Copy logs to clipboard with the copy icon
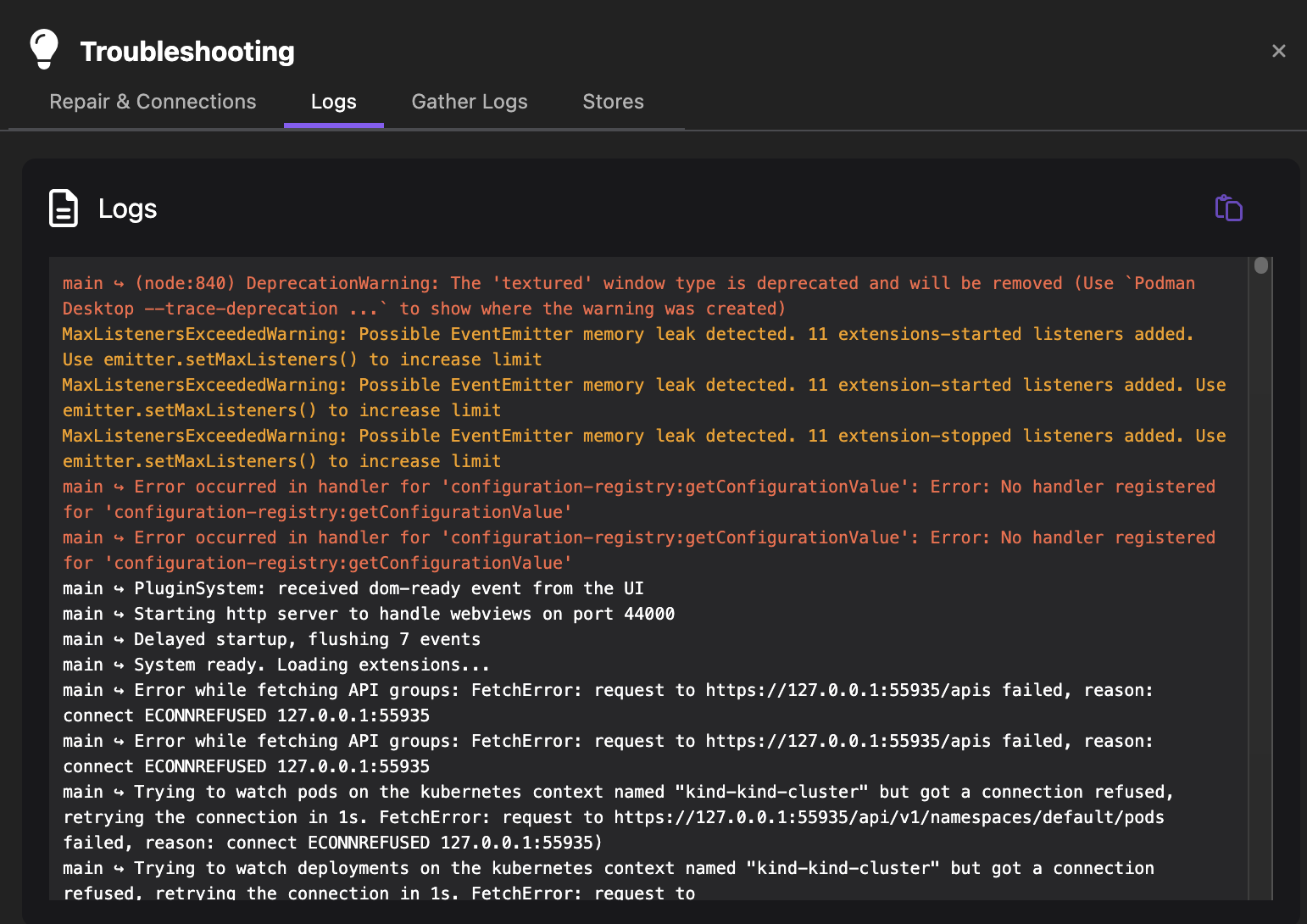The image size is (1307, 924). click(1228, 209)
